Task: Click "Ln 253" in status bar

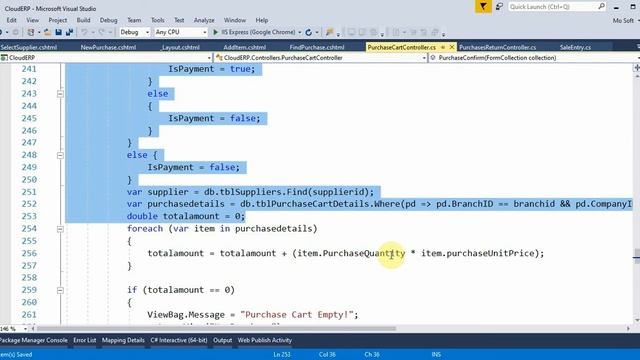Action: (282, 354)
